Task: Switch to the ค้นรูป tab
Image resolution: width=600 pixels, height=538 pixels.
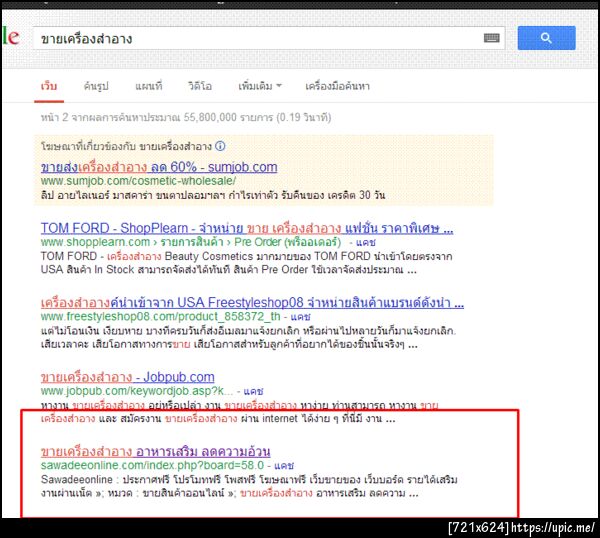Action: click(x=96, y=86)
